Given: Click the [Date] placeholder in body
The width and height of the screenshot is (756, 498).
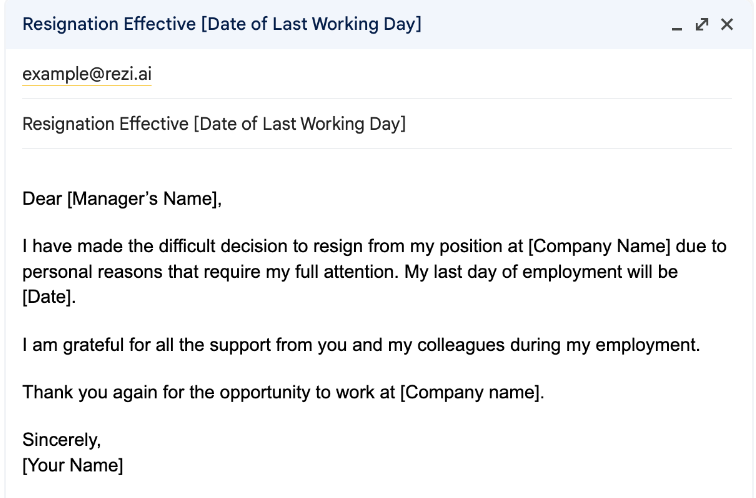Looking at the screenshot, I should (x=48, y=297).
